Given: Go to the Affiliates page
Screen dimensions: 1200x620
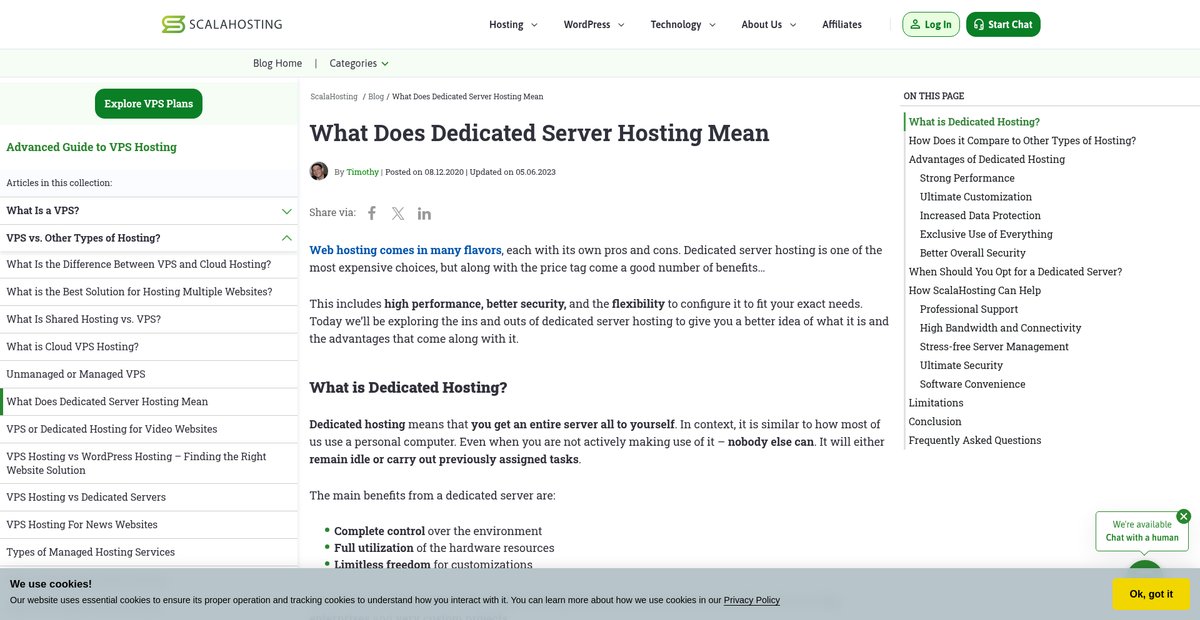Looking at the screenshot, I should [x=842, y=25].
